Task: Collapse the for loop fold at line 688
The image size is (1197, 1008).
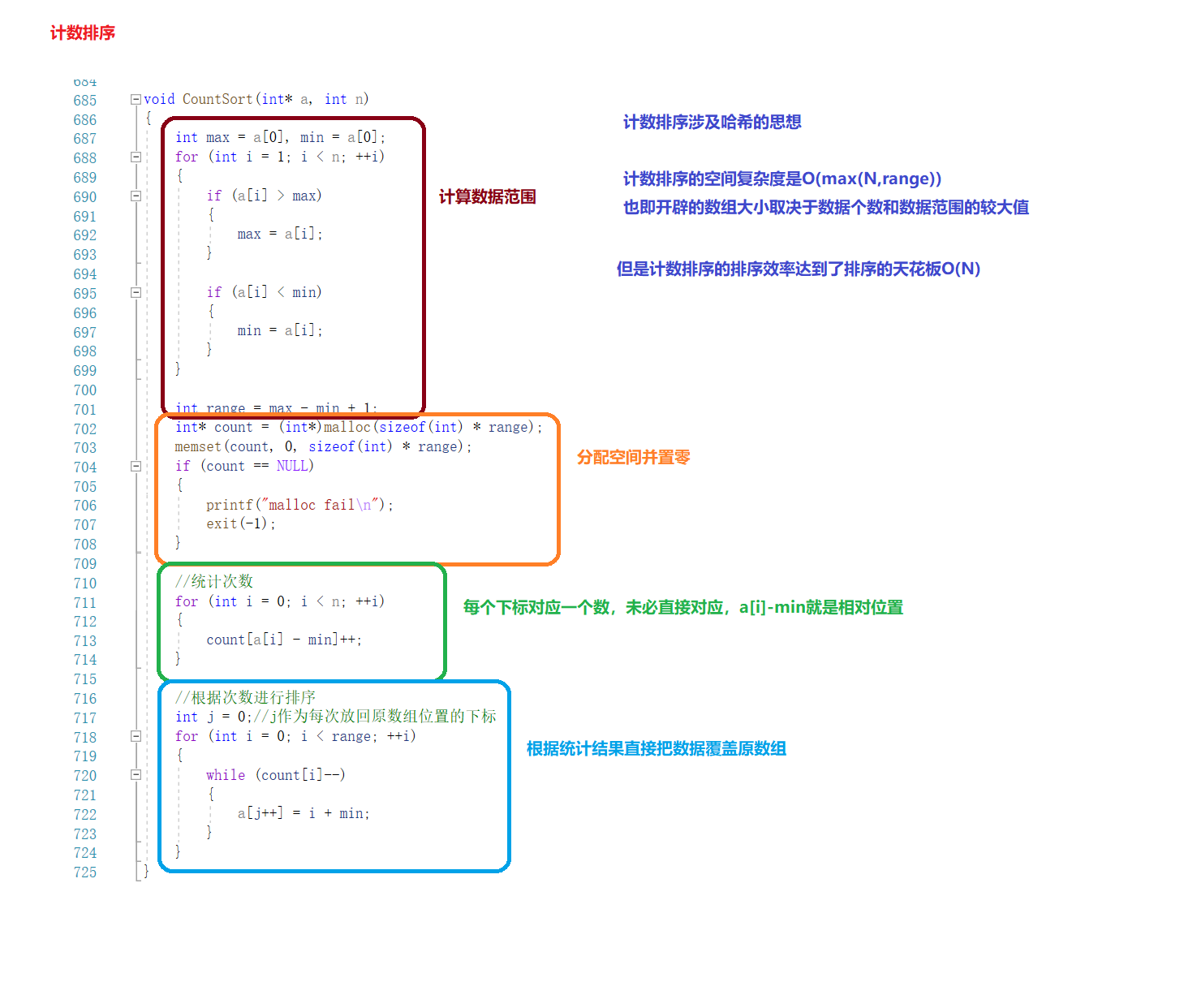Action: point(136,157)
